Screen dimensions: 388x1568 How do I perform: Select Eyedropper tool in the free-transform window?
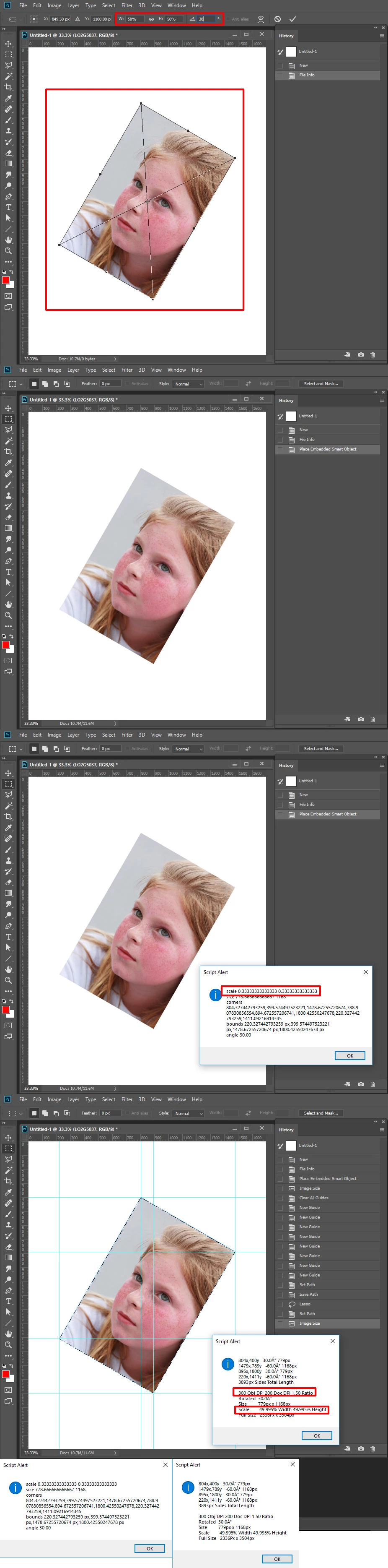click(x=8, y=98)
